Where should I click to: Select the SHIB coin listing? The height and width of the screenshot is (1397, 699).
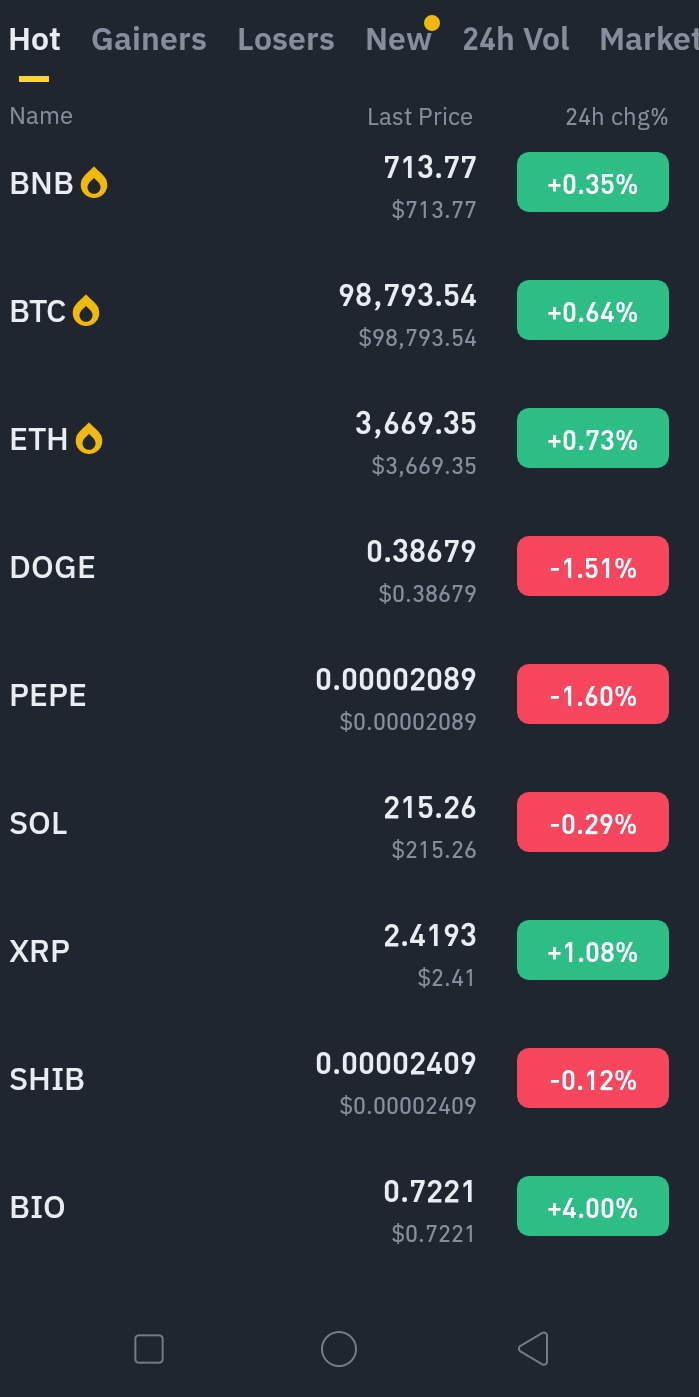pos(47,1079)
